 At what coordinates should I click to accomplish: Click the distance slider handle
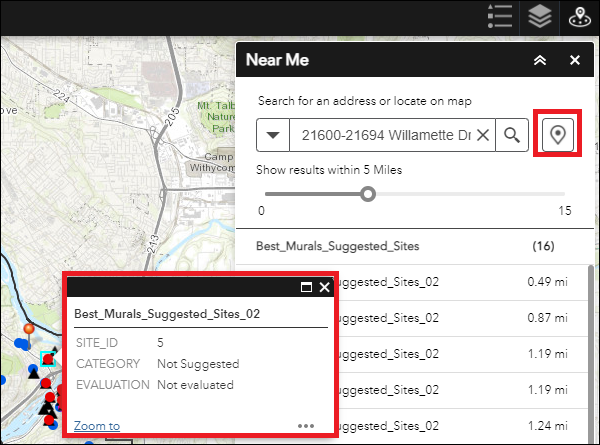[x=368, y=194]
